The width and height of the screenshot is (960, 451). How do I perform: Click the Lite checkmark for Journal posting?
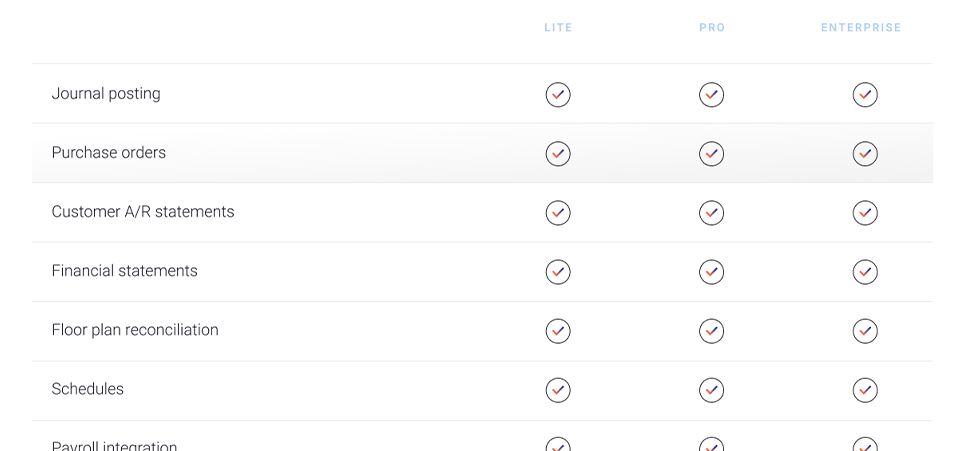click(558, 95)
